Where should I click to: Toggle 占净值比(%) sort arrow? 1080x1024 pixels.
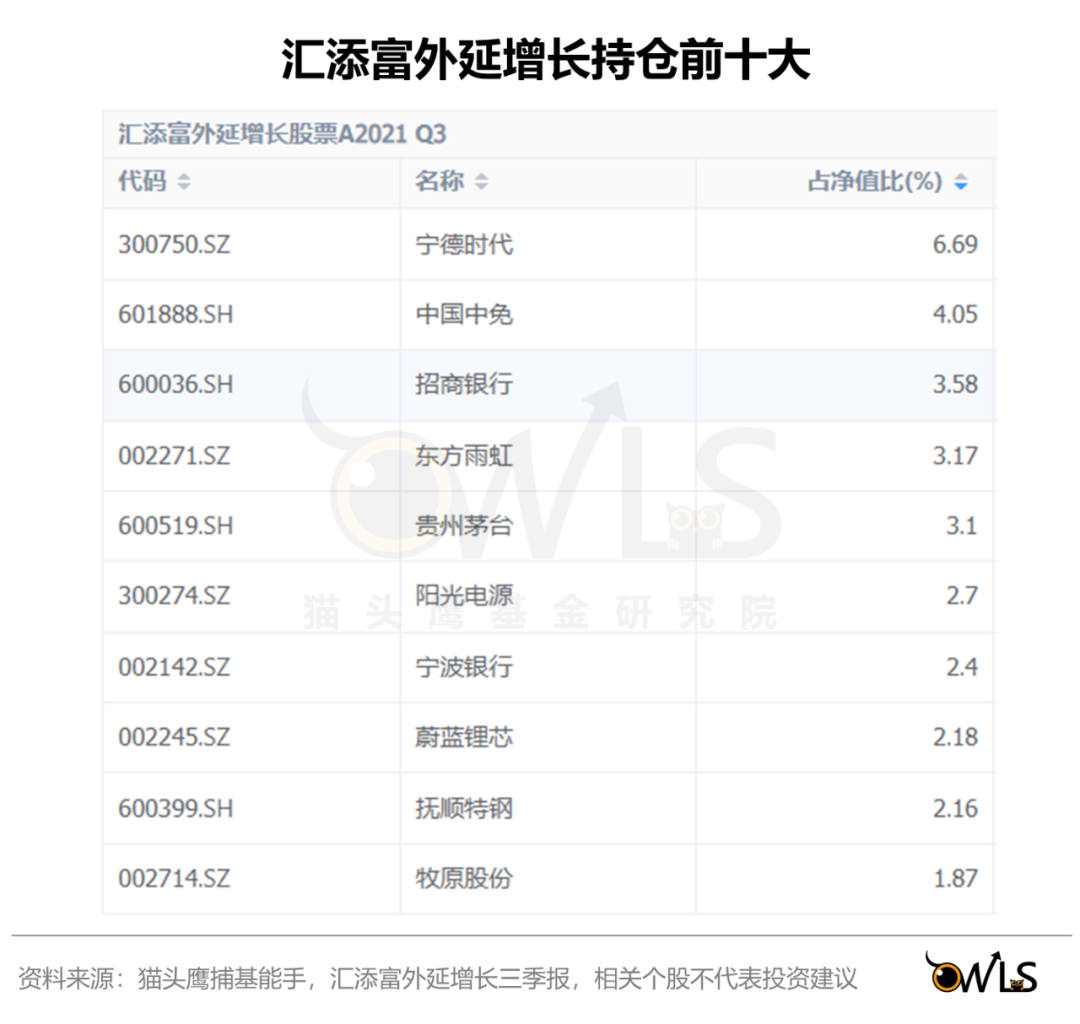[x=961, y=182]
